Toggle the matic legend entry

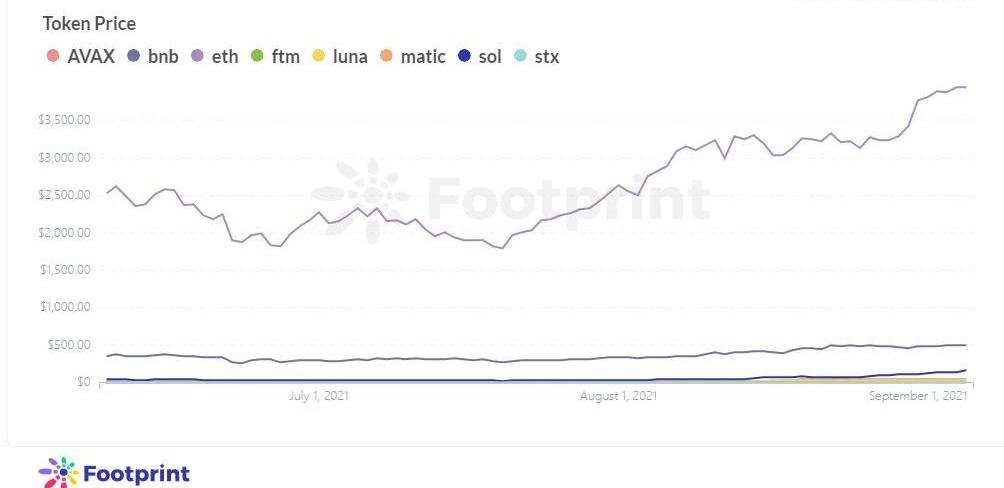tap(422, 56)
